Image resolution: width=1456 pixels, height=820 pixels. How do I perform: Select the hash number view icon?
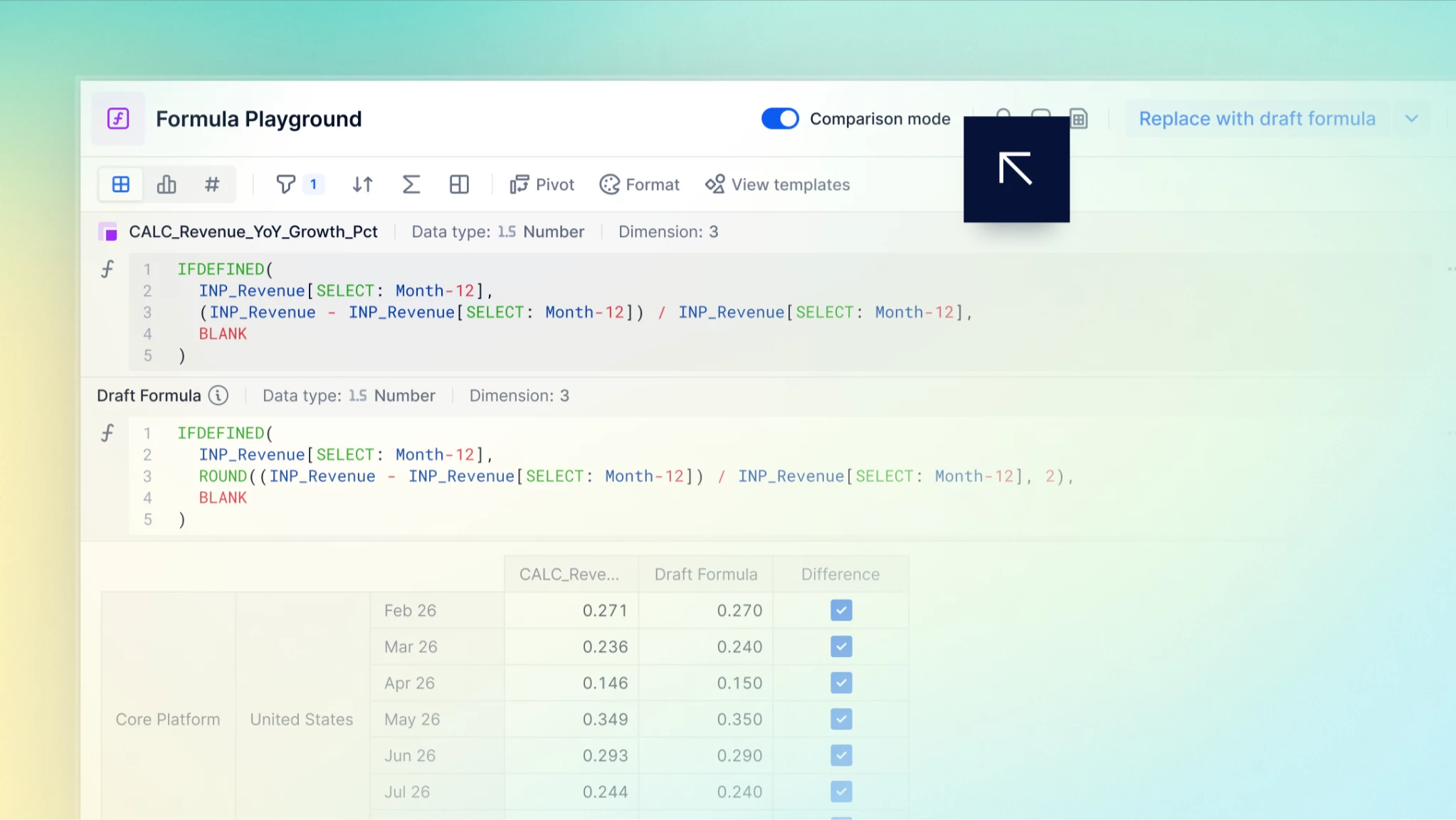pyautogui.click(x=212, y=184)
